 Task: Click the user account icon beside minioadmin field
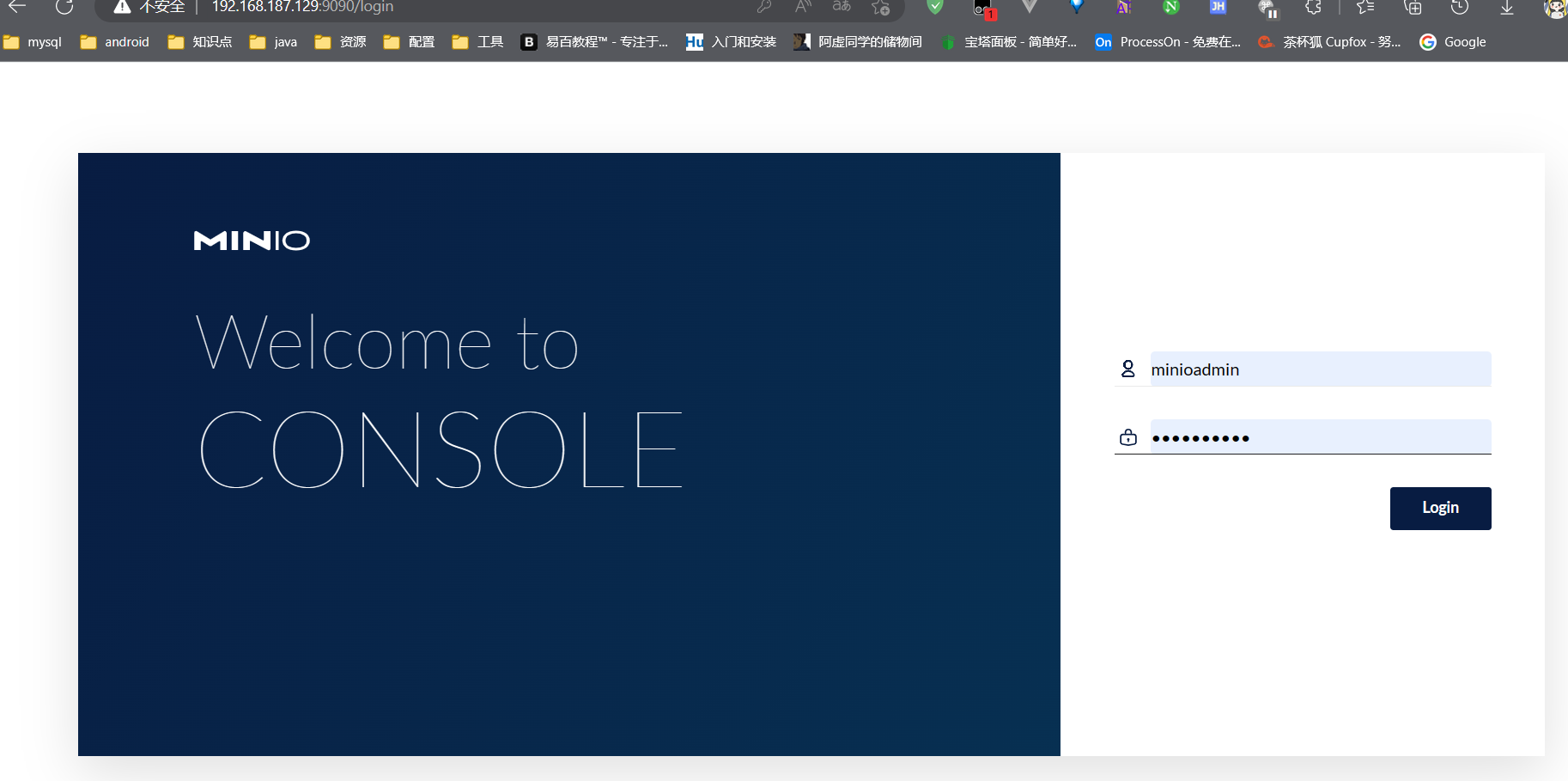(x=1127, y=369)
